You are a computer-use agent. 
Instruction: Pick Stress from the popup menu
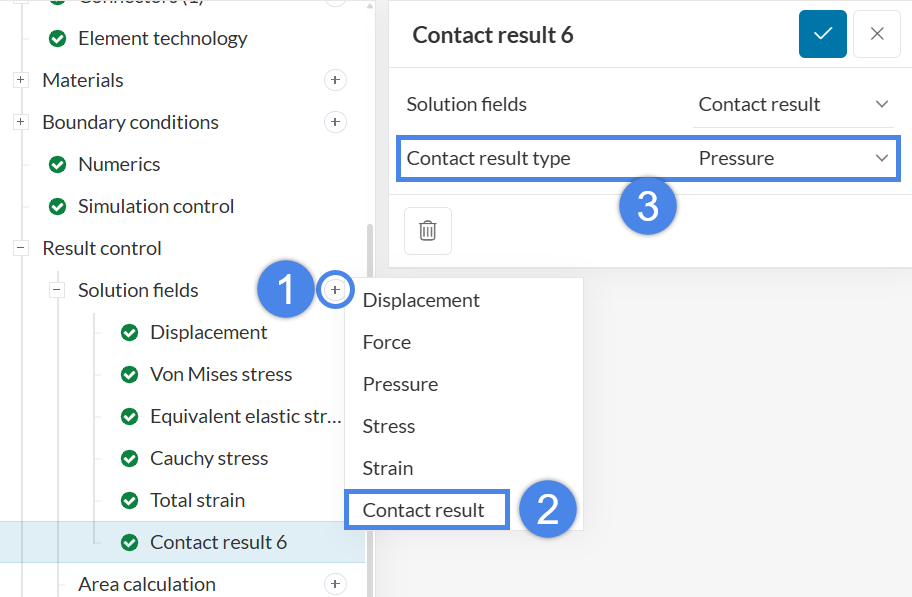(389, 426)
